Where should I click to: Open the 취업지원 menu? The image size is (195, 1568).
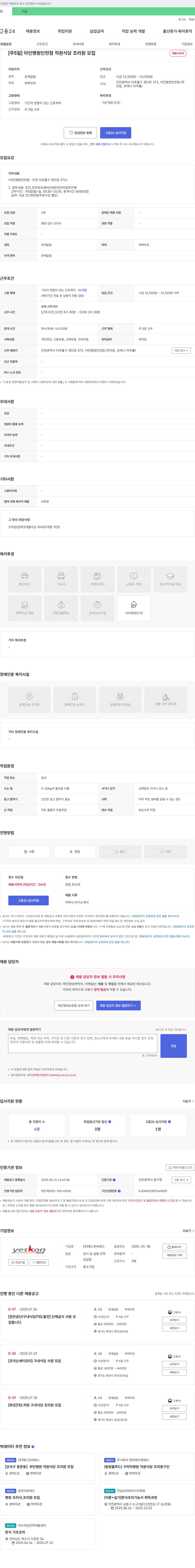65,31
